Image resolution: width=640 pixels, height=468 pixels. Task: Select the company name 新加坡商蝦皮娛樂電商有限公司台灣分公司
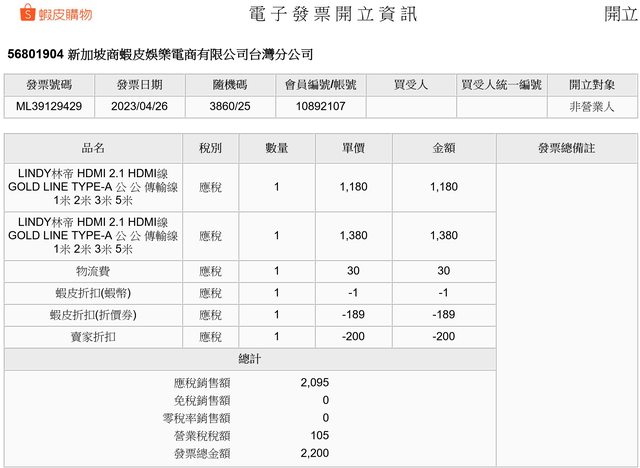point(188,53)
